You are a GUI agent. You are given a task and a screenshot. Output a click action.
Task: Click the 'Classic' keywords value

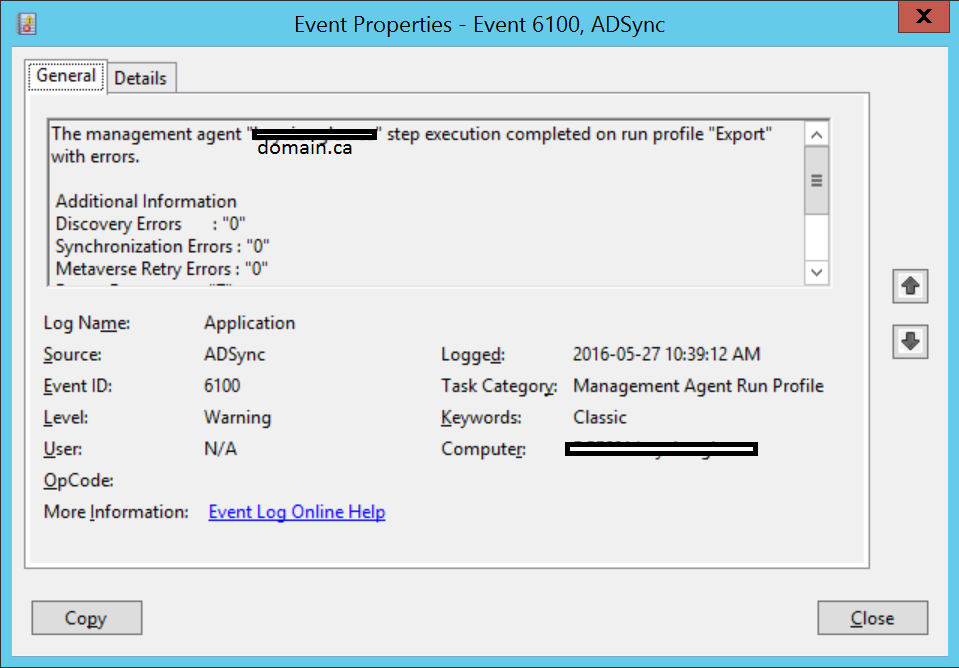click(600, 417)
